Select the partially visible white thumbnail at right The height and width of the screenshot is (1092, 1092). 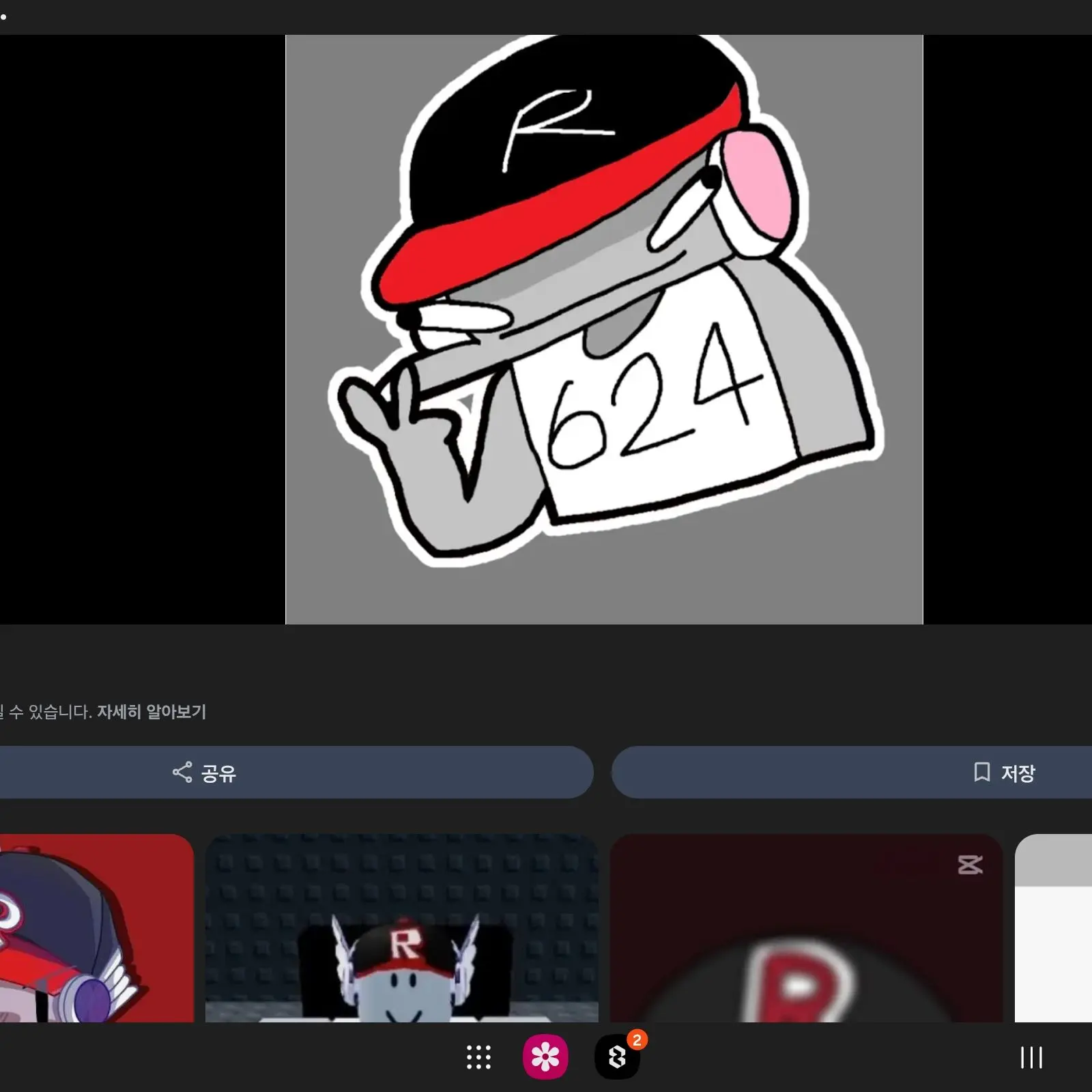(1053, 928)
